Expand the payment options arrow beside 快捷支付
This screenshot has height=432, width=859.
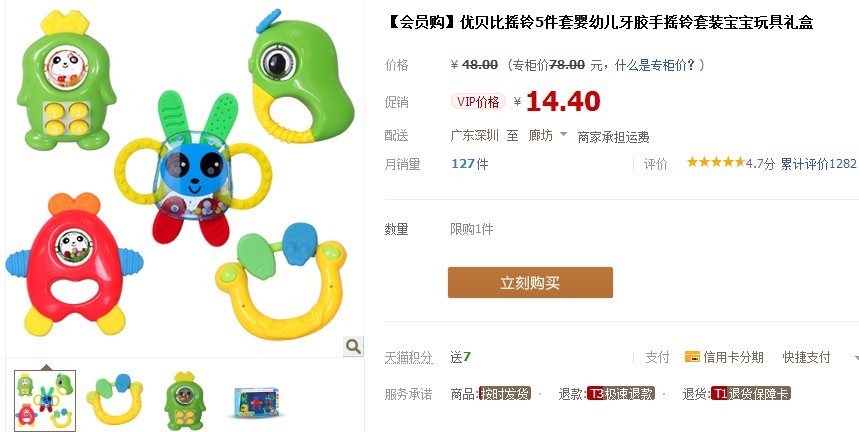pyautogui.click(x=856, y=358)
